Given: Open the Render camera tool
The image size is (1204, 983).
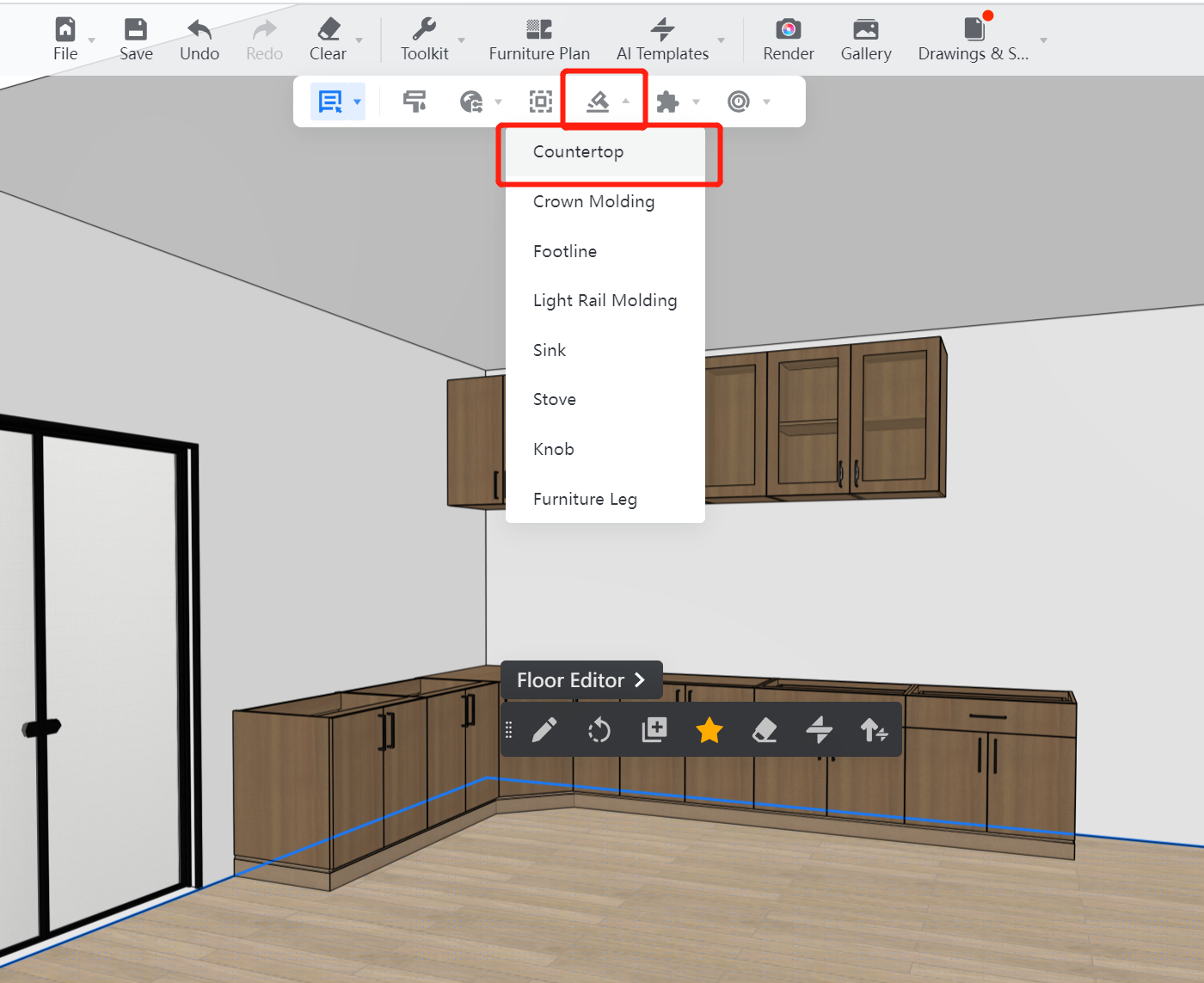Looking at the screenshot, I should point(788,40).
